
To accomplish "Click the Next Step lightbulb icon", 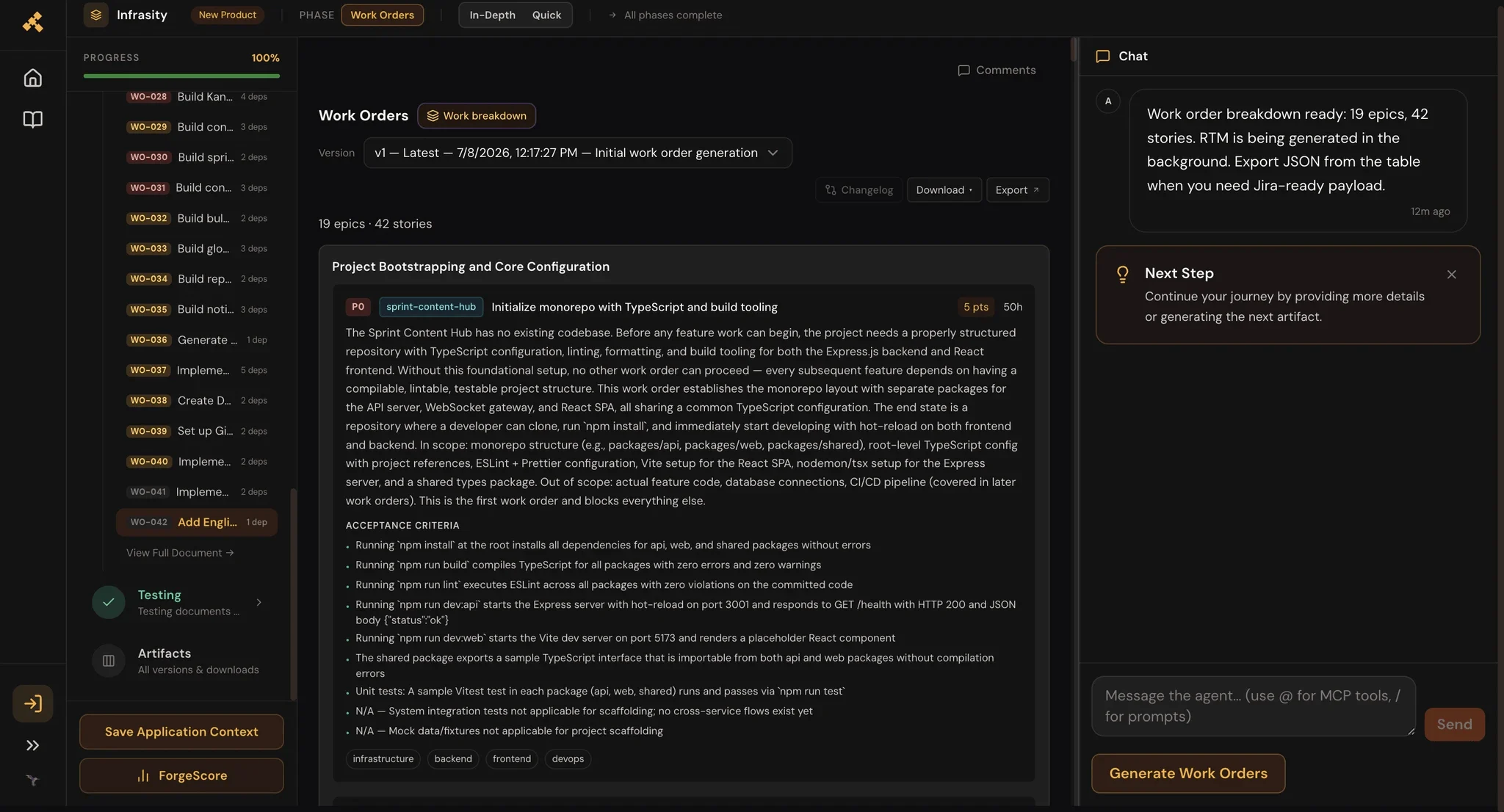I will pos(1122,274).
